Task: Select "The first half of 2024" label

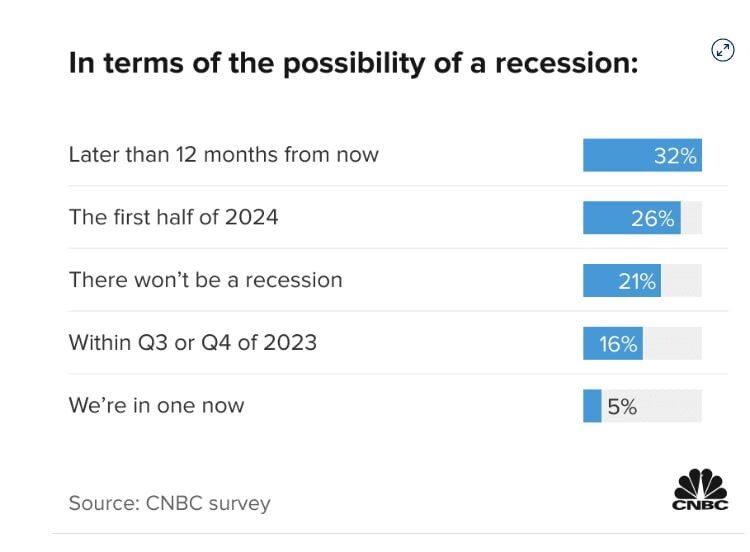Action: click(x=173, y=217)
